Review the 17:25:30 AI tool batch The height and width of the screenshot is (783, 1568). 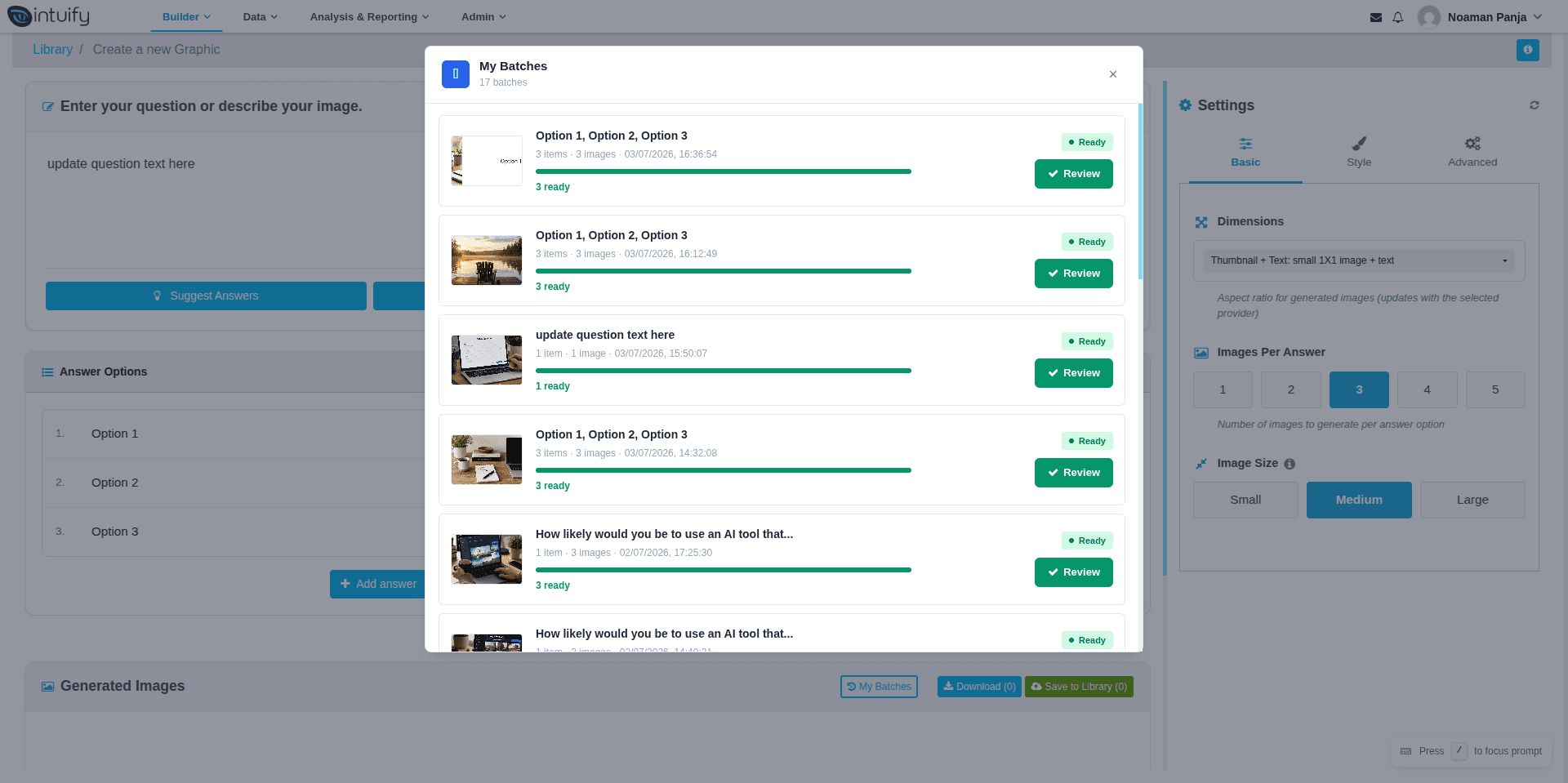(1074, 572)
